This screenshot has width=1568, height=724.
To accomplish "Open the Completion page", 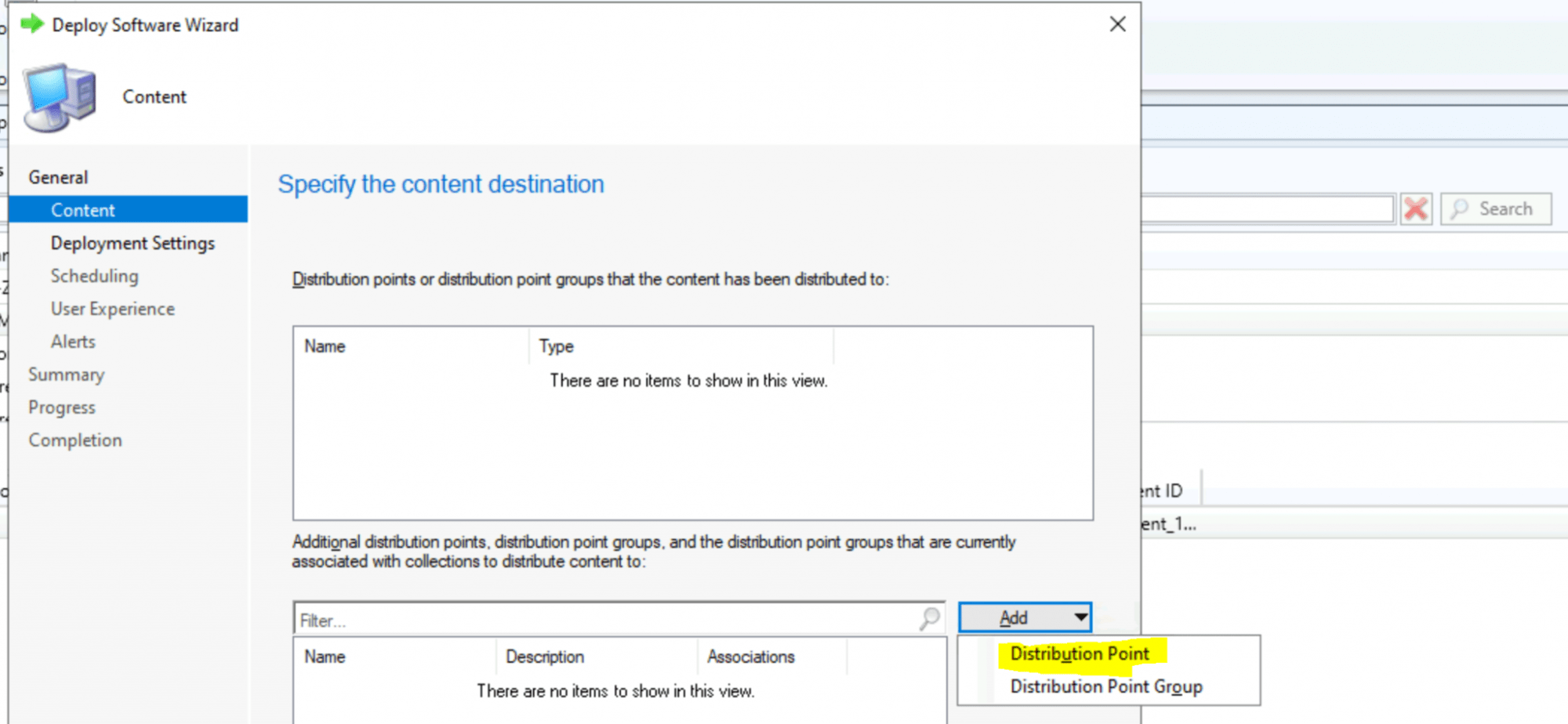I will (x=74, y=440).
